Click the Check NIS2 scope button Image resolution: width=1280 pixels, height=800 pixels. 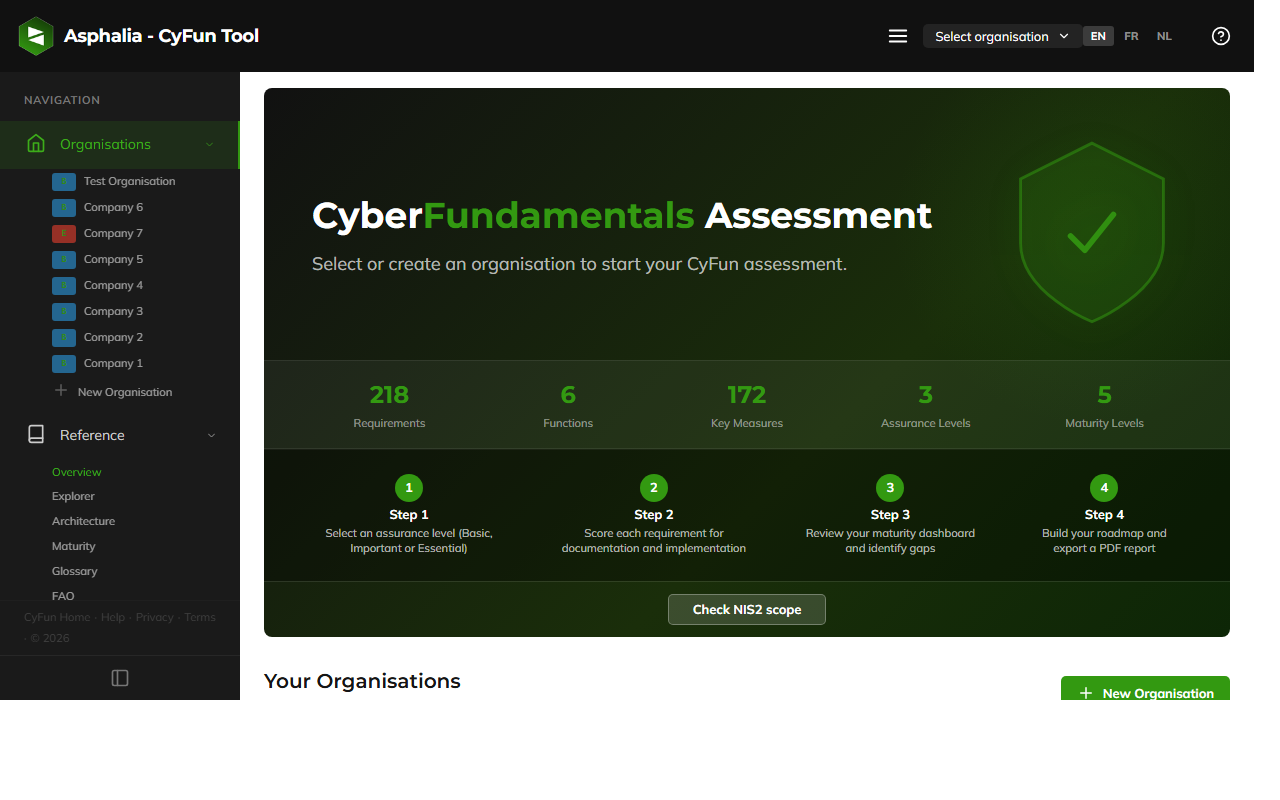click(747, 609)
